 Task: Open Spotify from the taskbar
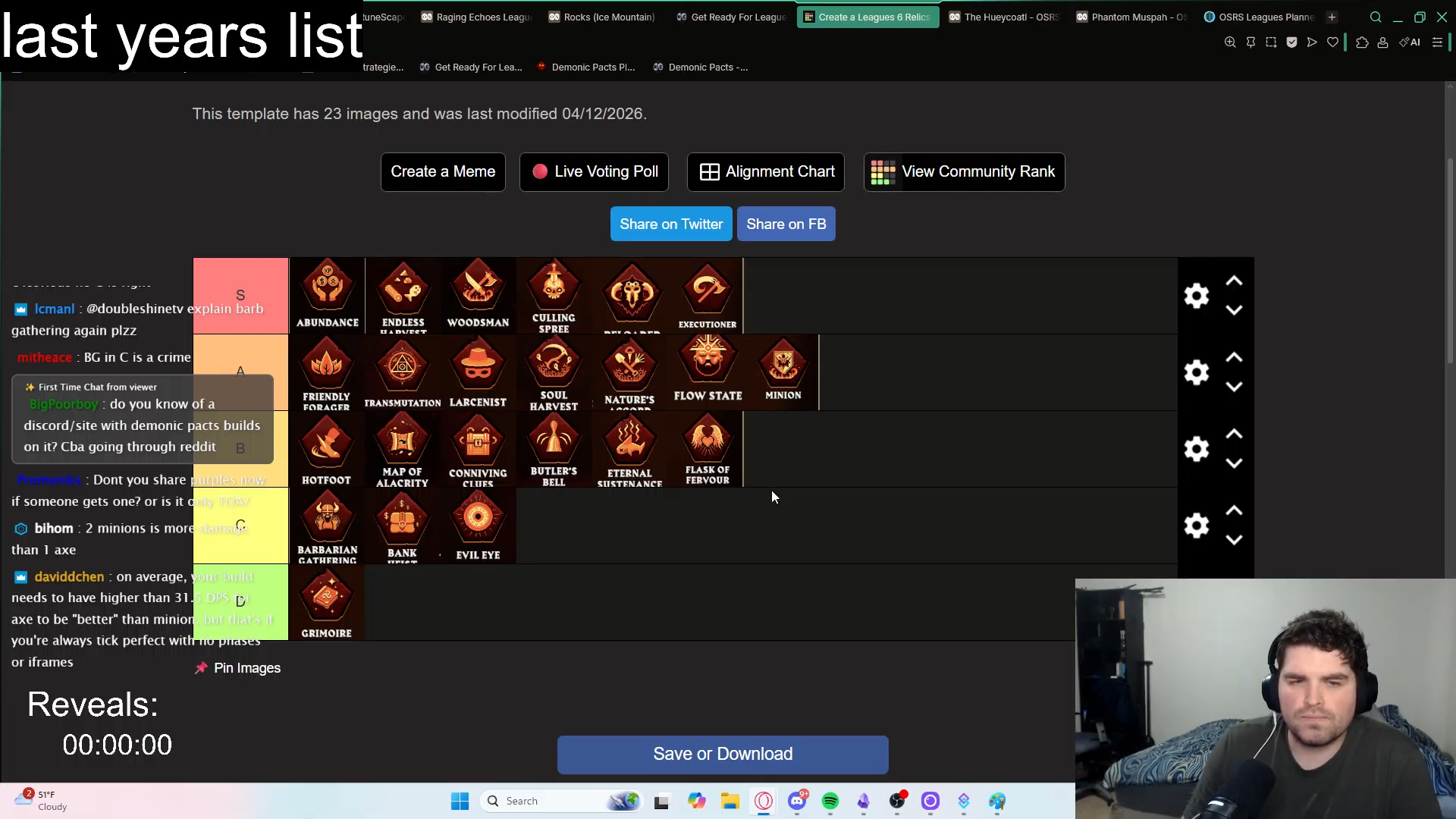tap(830, 801)
